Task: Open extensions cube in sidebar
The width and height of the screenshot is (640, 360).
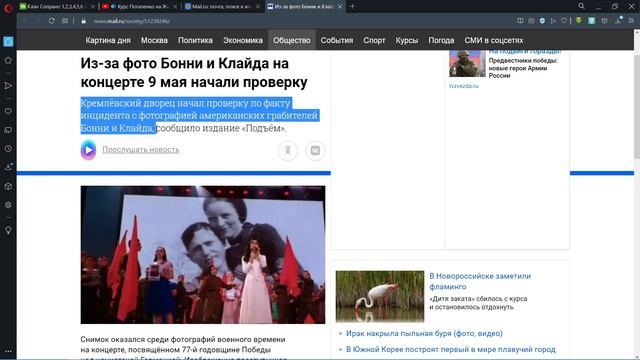Action: coord(8,186)
